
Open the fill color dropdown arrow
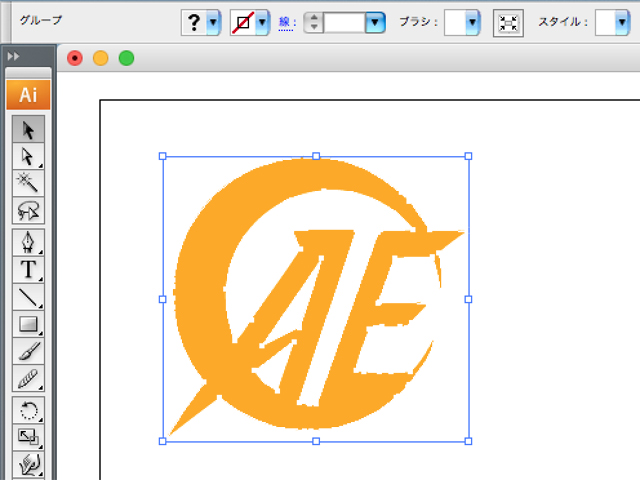coord(214,22)
